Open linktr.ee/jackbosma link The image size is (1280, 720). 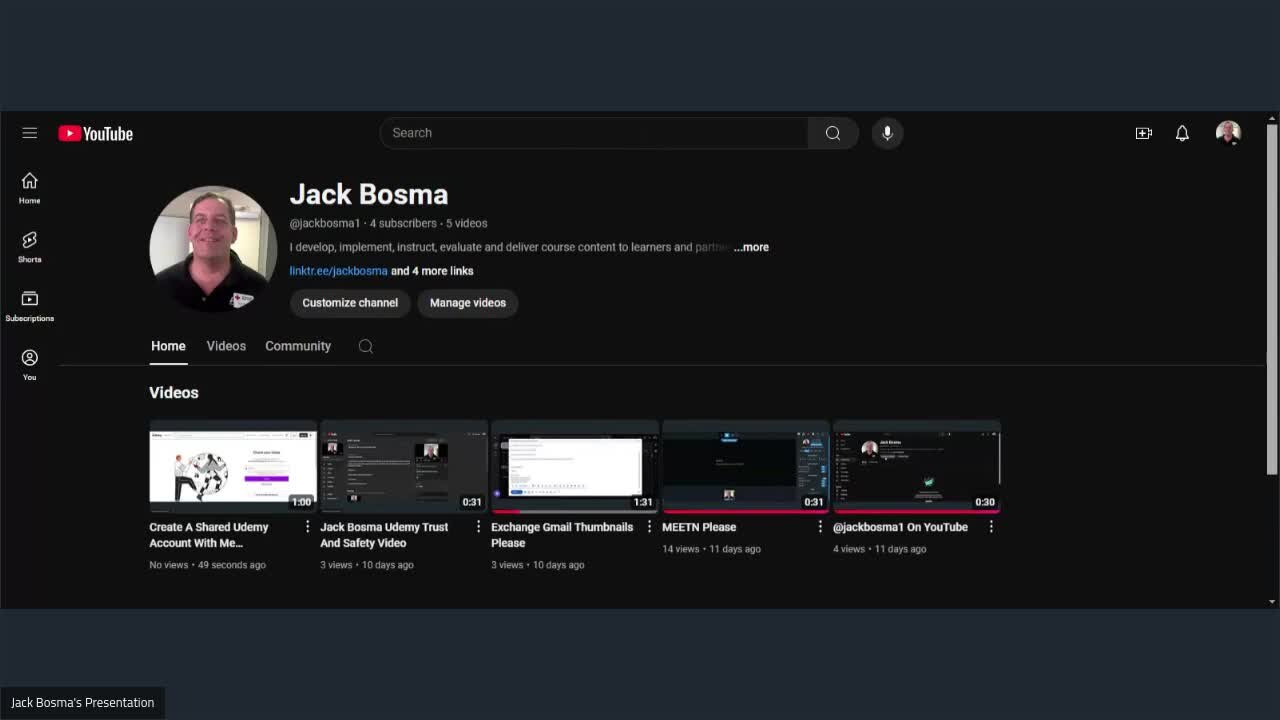(x=338, y=271)
